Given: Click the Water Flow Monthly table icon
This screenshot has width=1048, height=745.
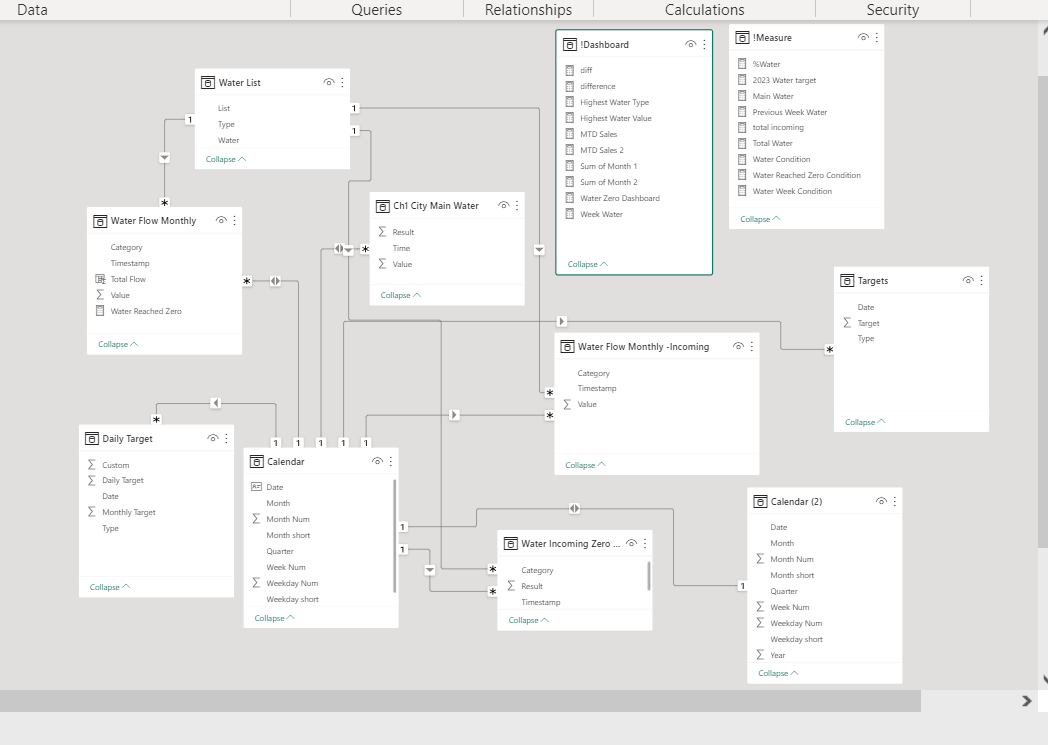Looking at the screenshot, I should [x=100, y=220].
